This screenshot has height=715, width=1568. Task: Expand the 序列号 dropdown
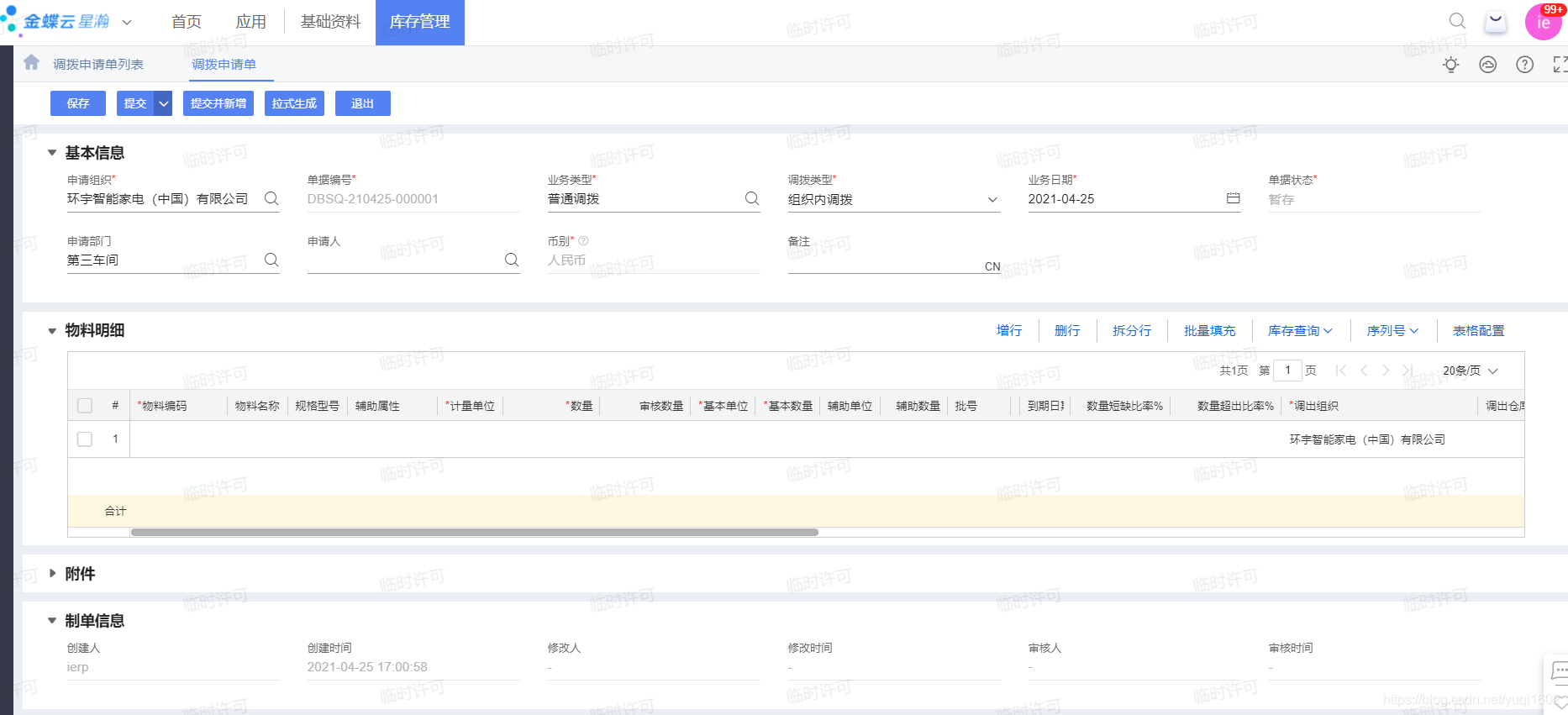coord(1392,331)
